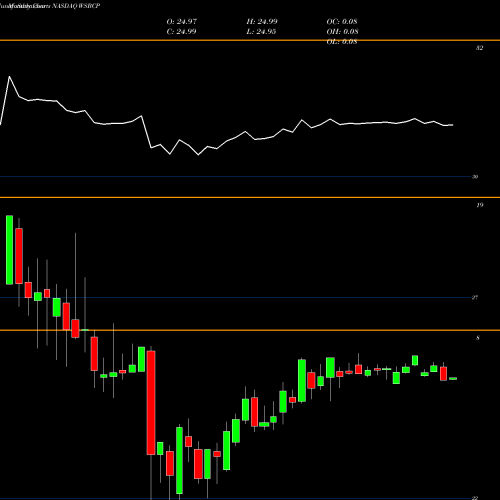Select the low price L: 24.95
This screenshot has width=500, height=500.
pos(261,32)
